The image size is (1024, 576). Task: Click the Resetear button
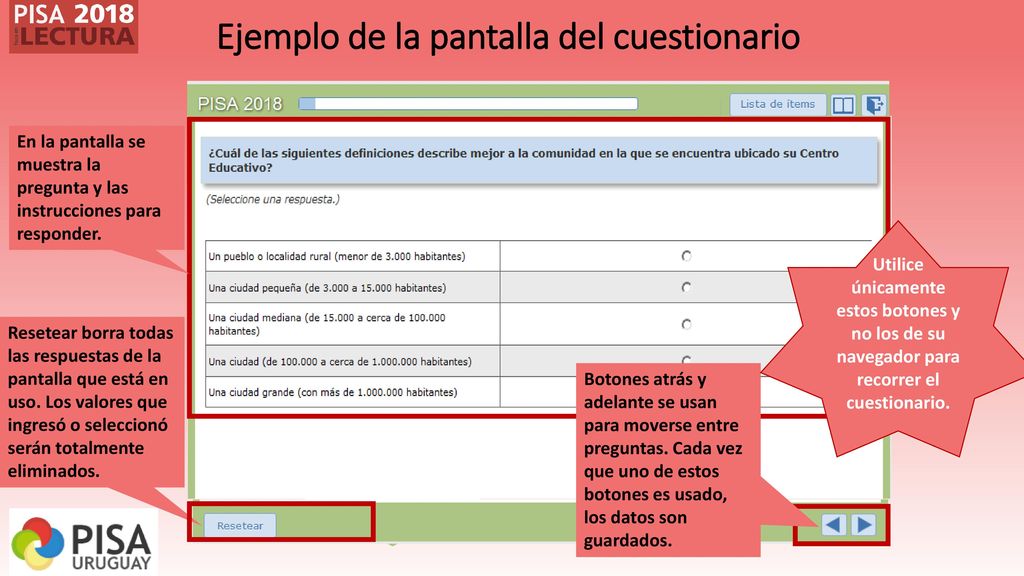(240, 525)
